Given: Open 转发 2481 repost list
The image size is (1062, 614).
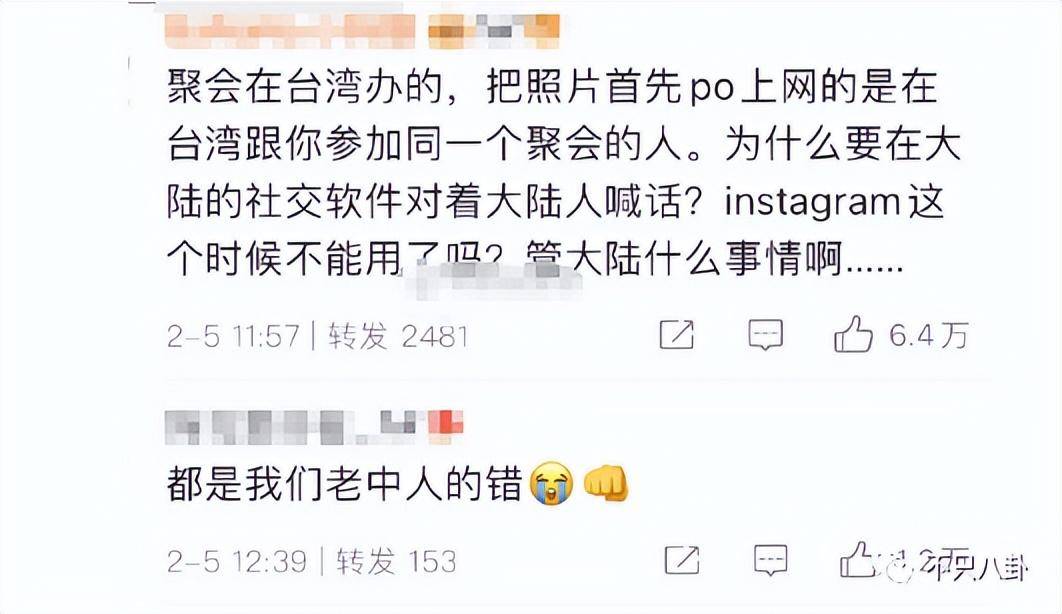Looking at the screenshot, I should [x=398, y=336].
